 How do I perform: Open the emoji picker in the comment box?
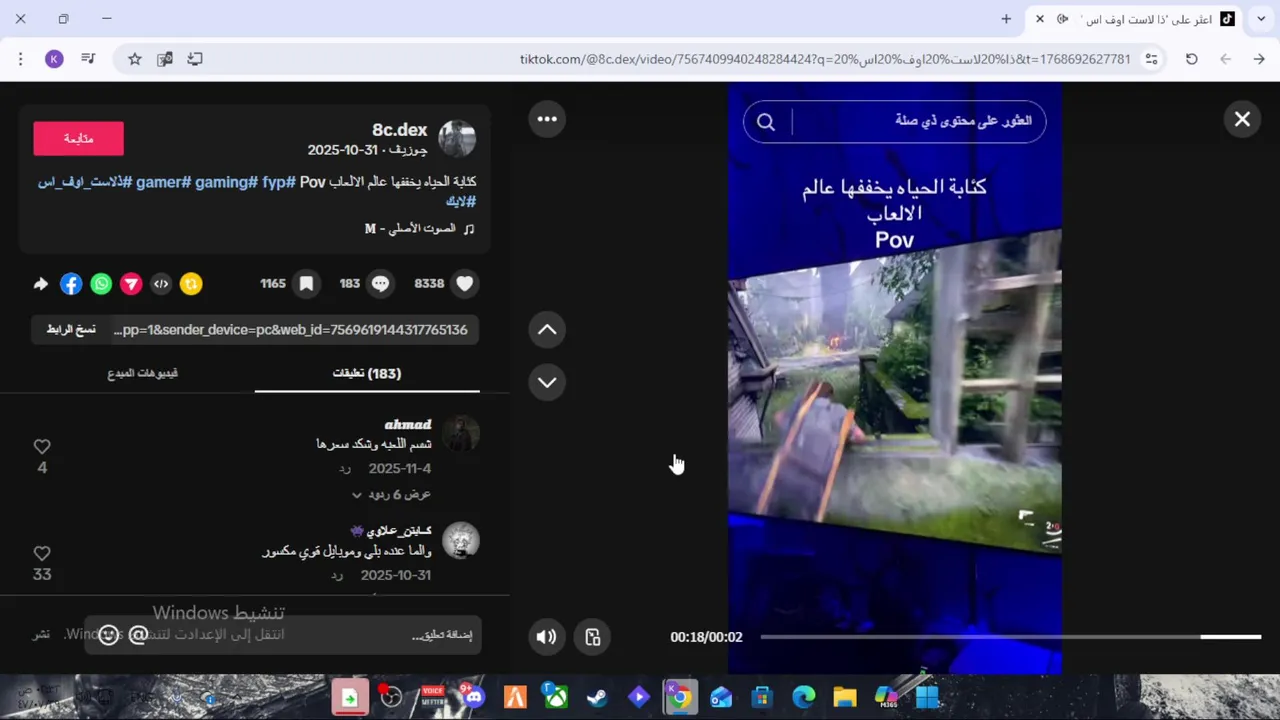coord(109,635)
